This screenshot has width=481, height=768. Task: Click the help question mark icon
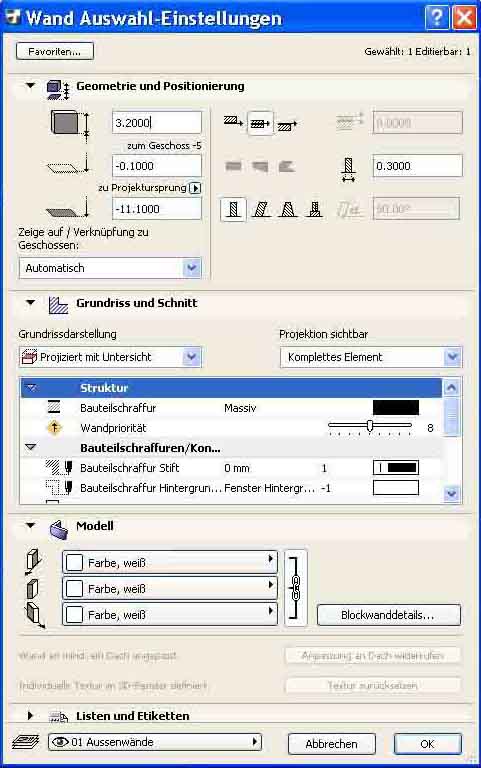tap(436, 18)
